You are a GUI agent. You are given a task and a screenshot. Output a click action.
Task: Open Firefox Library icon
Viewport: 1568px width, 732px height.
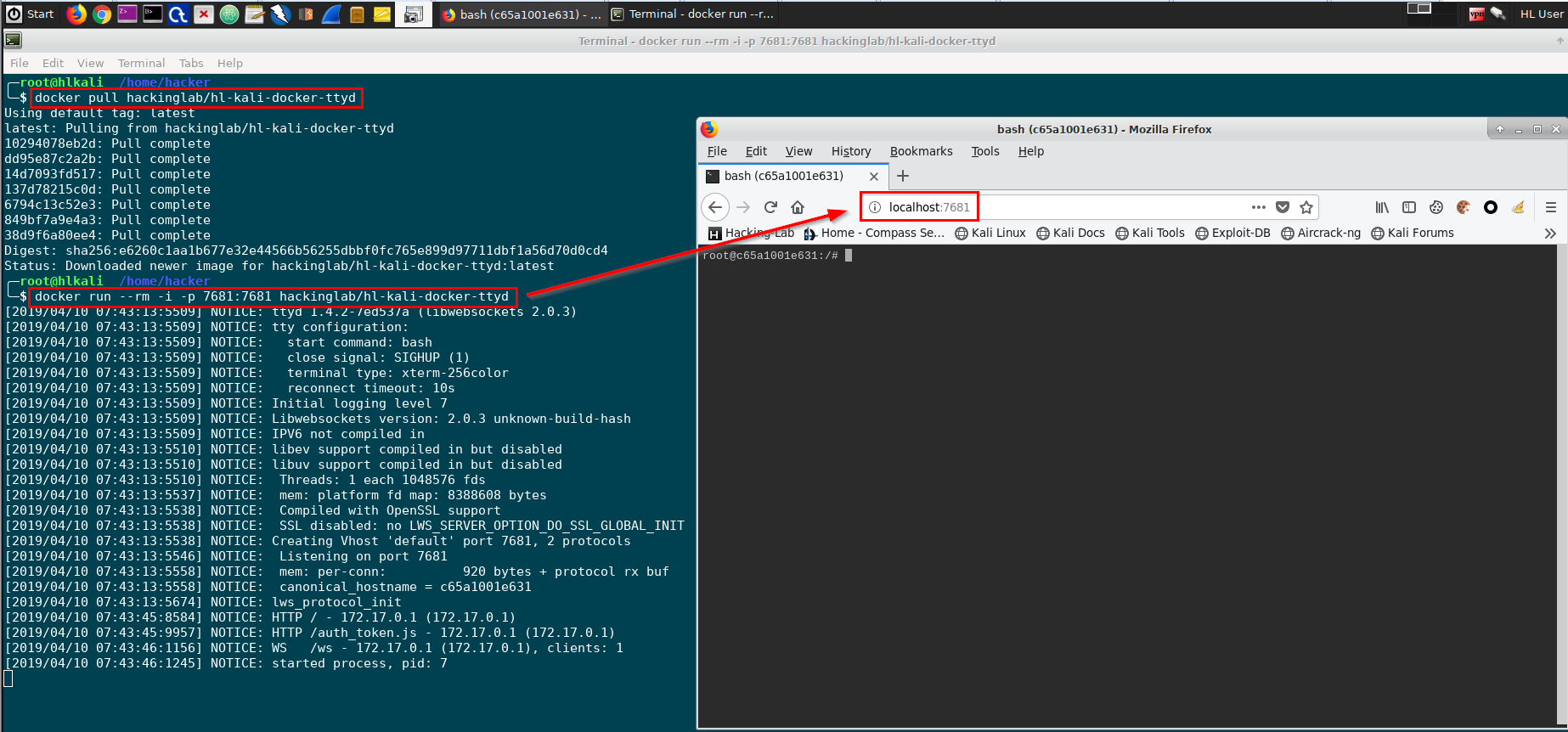tap(1382, 207)
